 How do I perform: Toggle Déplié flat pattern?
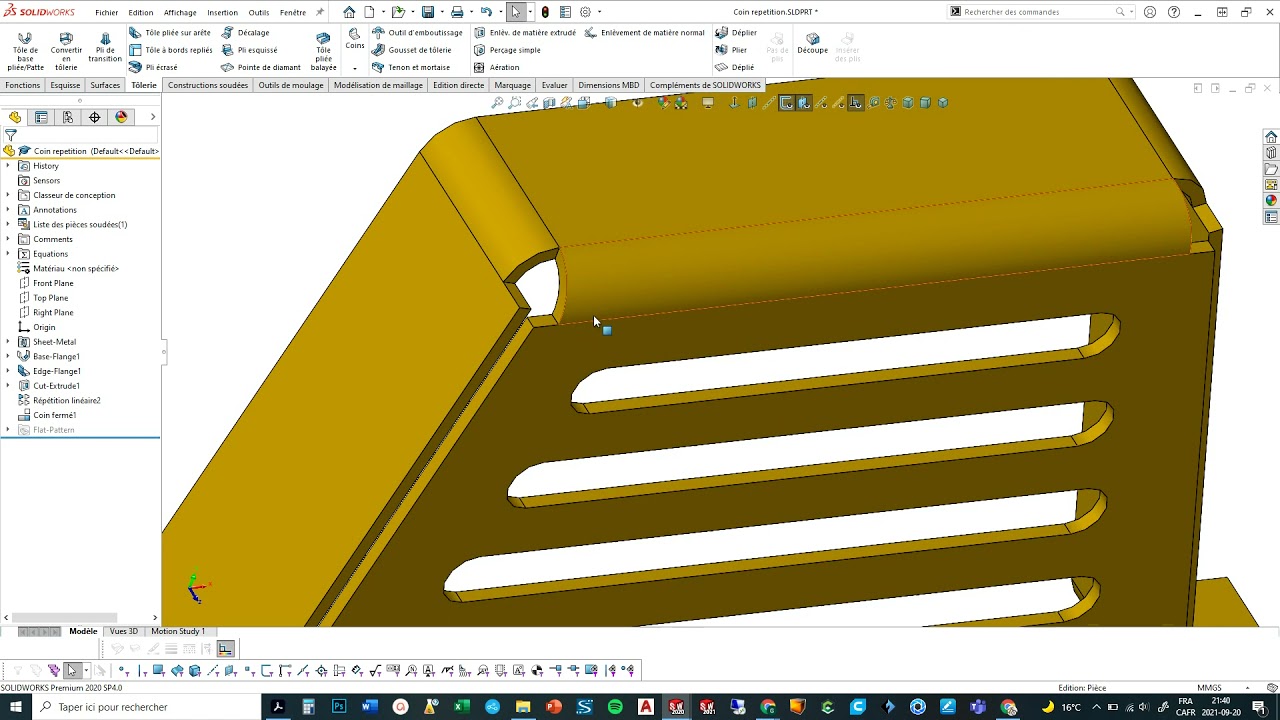(735, 67)
